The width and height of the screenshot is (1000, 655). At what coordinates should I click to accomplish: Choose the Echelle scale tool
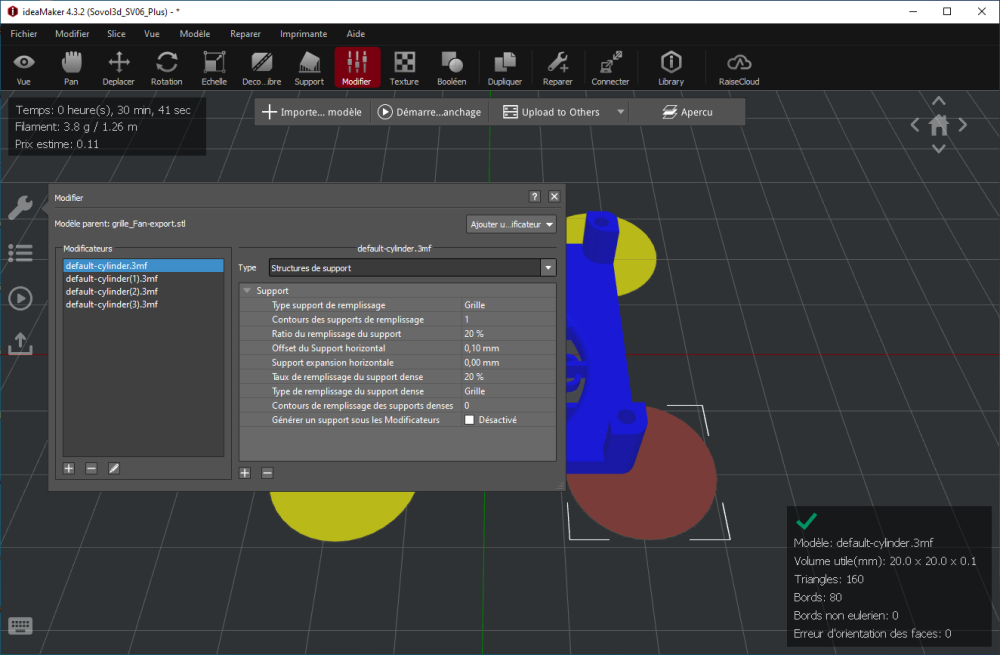point(214,68)
